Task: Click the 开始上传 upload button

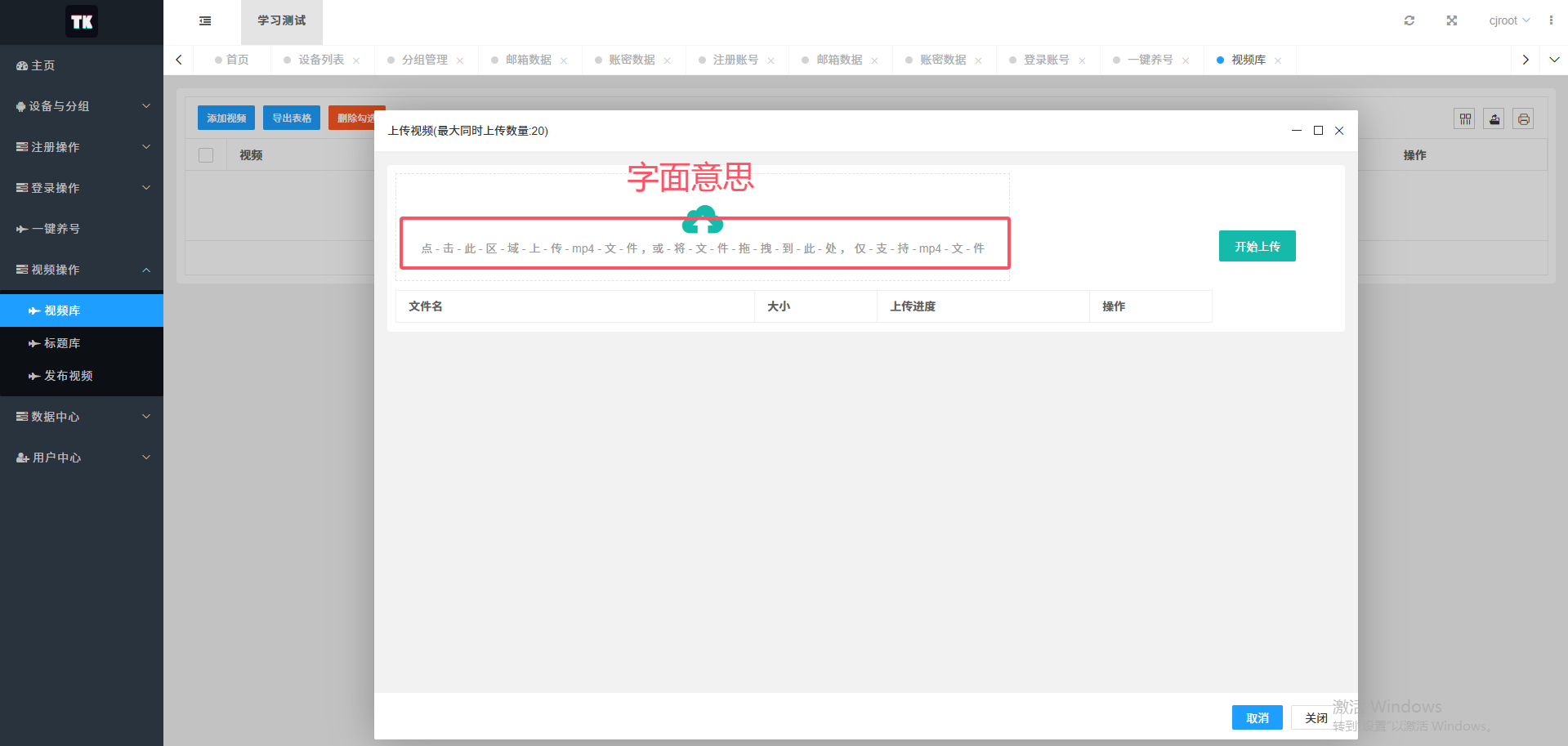Action: [x=1257, y=245]
